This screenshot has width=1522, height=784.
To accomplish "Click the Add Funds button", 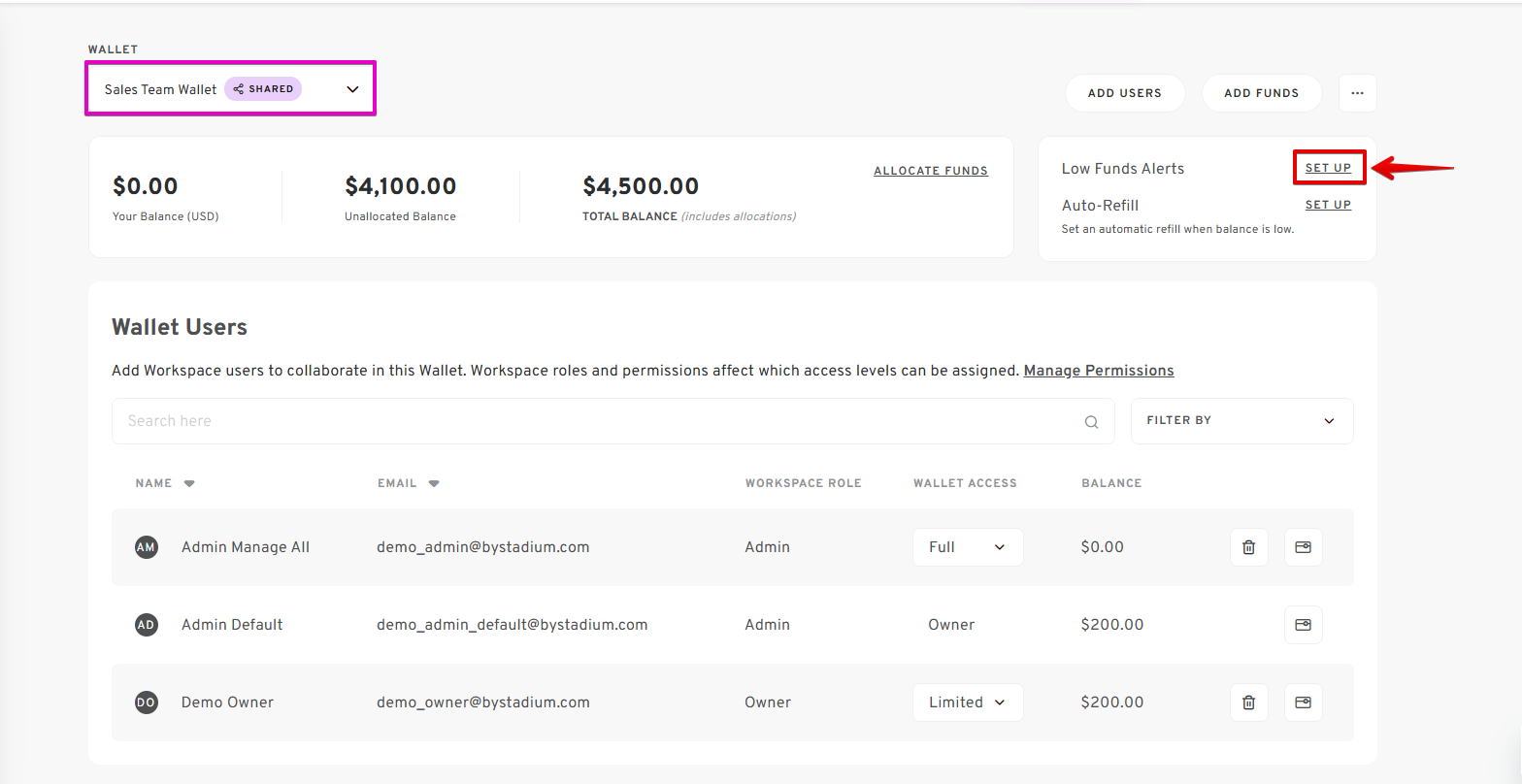I will 1261,93.
